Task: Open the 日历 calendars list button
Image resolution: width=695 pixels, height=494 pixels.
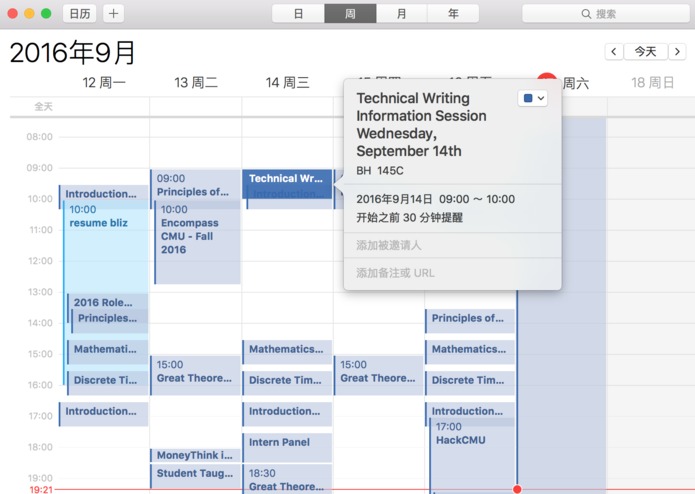Action: tap(80, 14)
